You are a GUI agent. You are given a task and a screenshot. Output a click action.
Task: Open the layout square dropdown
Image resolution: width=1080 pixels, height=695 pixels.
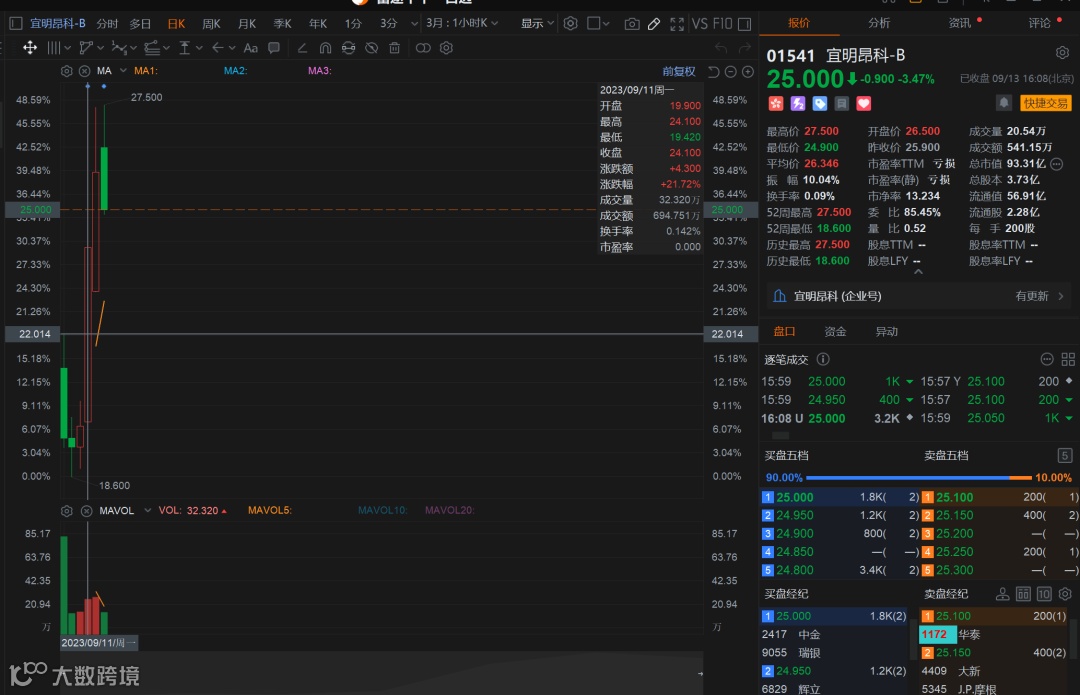(598, 23)
